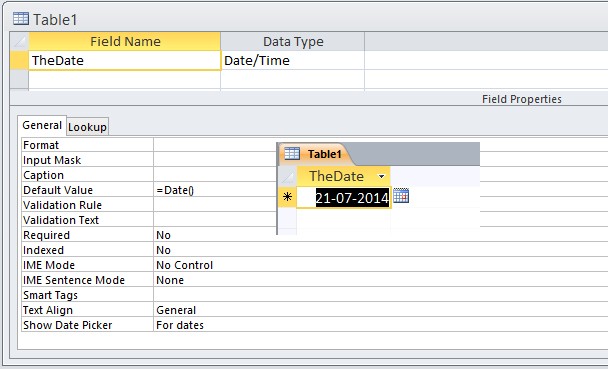This screenshot has width=608, height=369.
Task: Click the TheDate field name cell
Action: click(124, 60)
